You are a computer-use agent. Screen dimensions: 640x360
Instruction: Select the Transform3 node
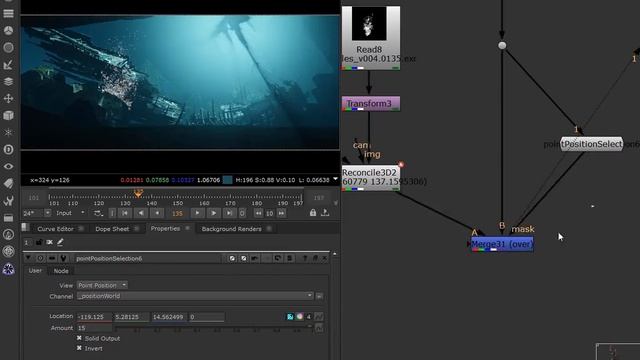click(x=371, y=104)
